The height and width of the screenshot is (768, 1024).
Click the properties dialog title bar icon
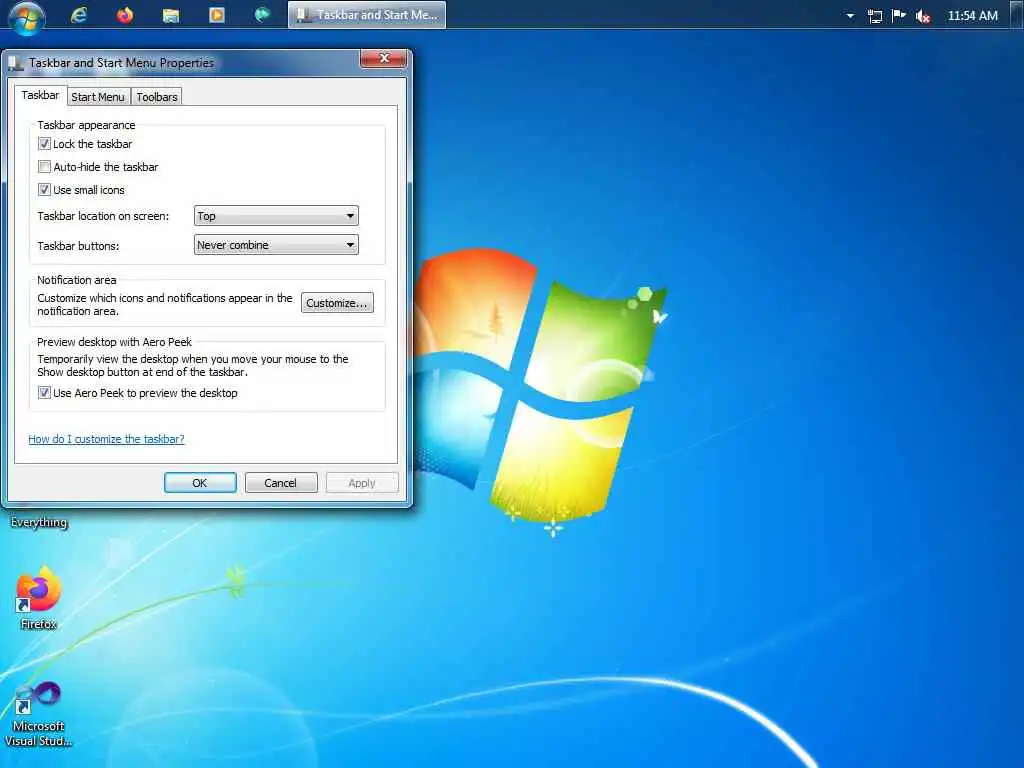pyautogui.click(x=16, y=63)
